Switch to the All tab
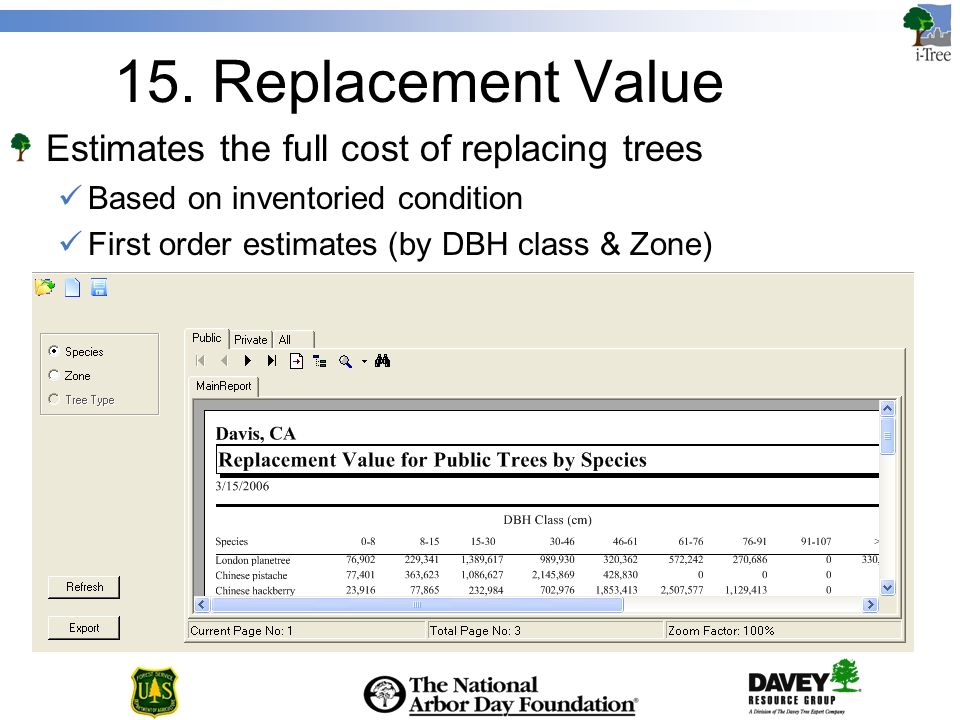Image resolution: width=960 pixels, height=720 pixels. tap(294, 339)
